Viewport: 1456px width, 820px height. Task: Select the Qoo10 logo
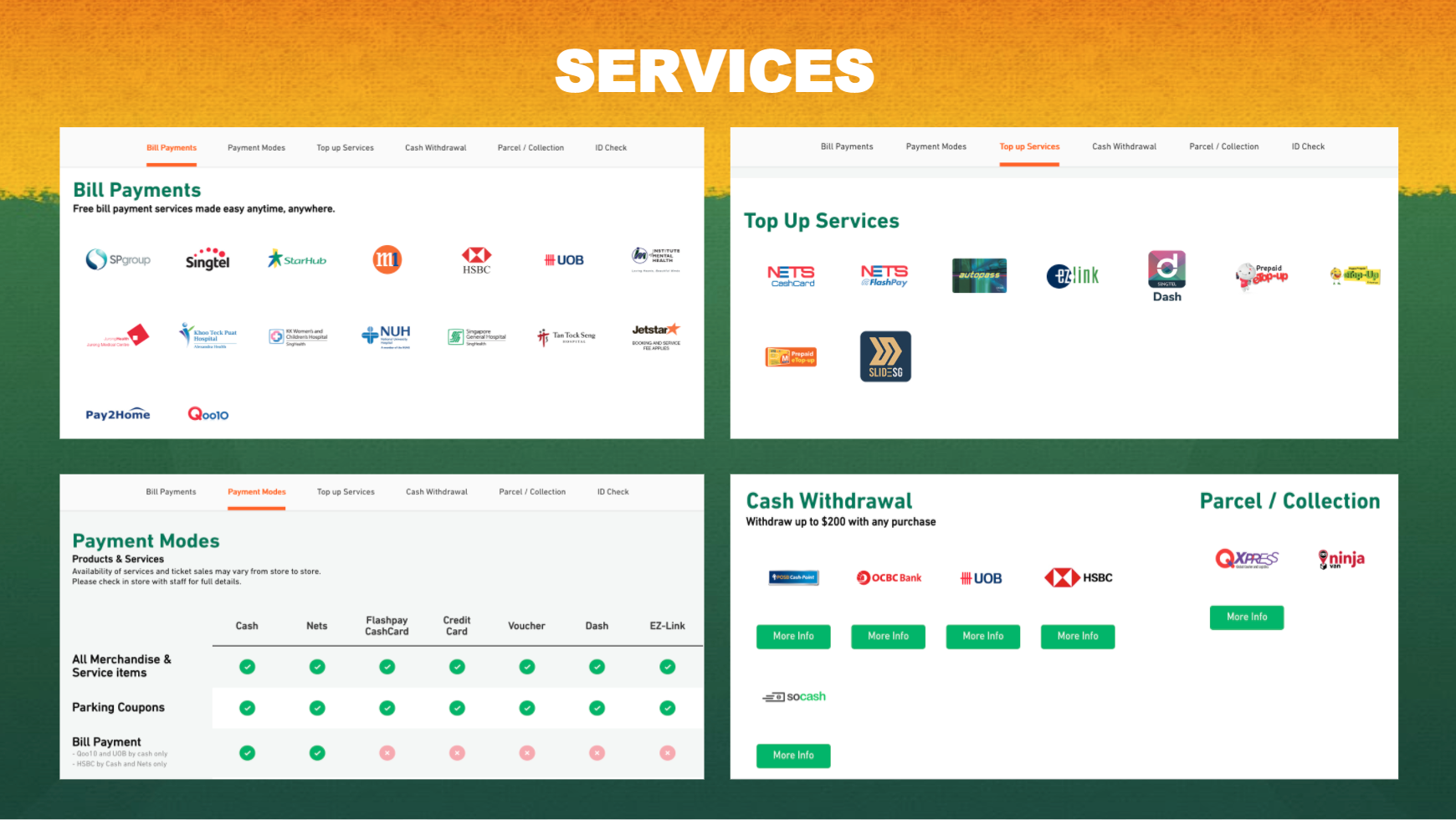pos(208,413)
